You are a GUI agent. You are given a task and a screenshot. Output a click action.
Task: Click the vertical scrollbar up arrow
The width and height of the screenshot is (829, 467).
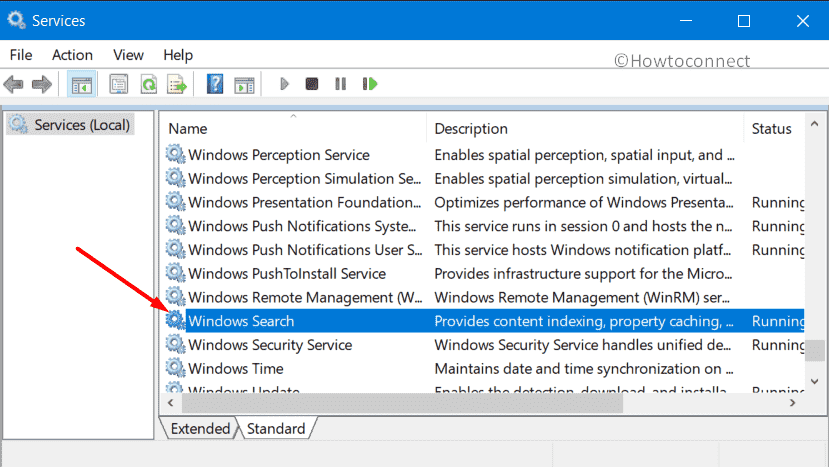(x=815, y=124)
